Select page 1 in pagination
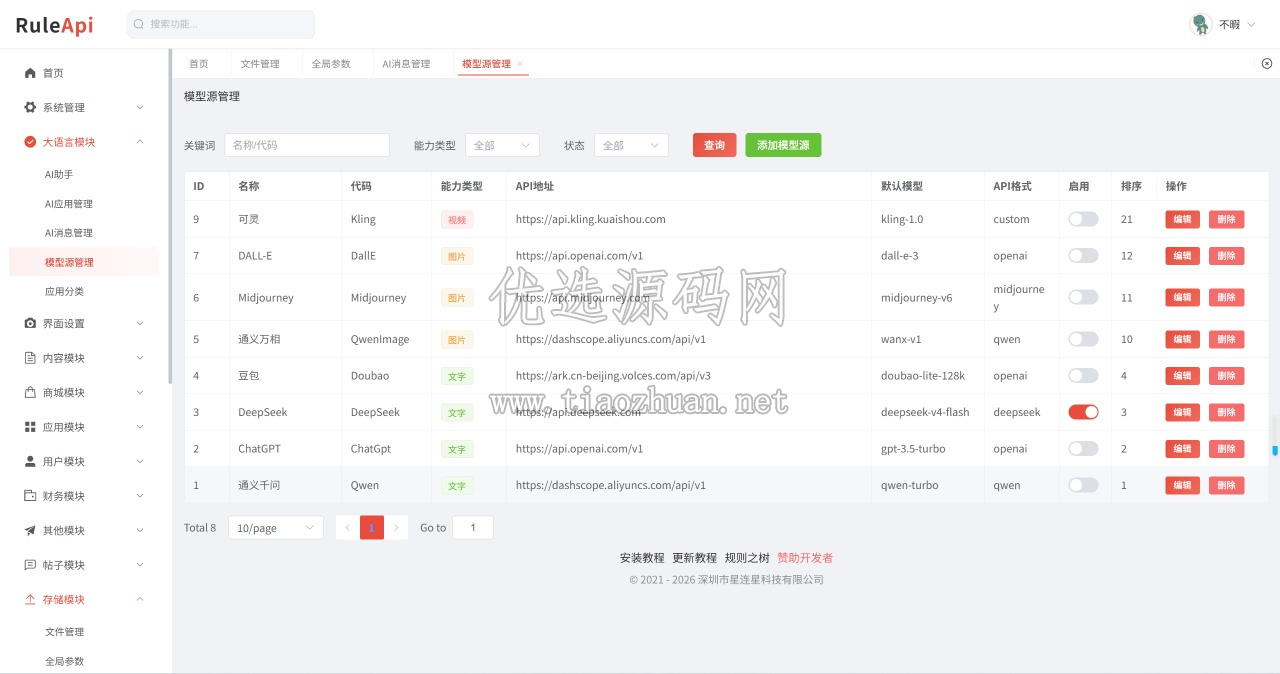1280x674 pixels. click(x=372, y=527)
